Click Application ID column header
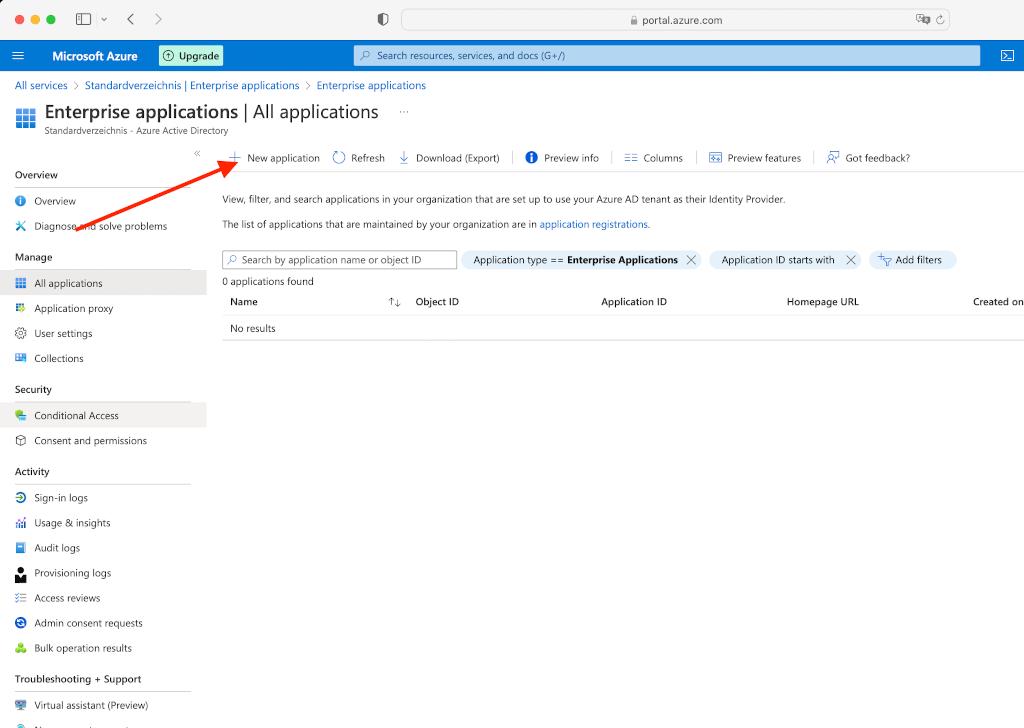1024x728 pixels. tap(633, 302)
